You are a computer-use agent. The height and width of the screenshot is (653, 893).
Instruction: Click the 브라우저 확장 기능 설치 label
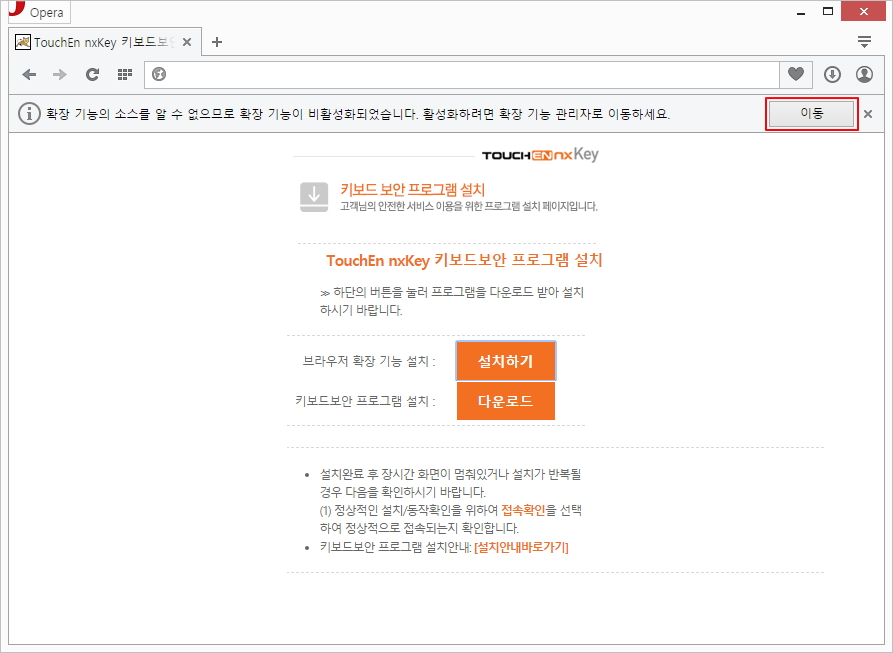tap(368, 361)
